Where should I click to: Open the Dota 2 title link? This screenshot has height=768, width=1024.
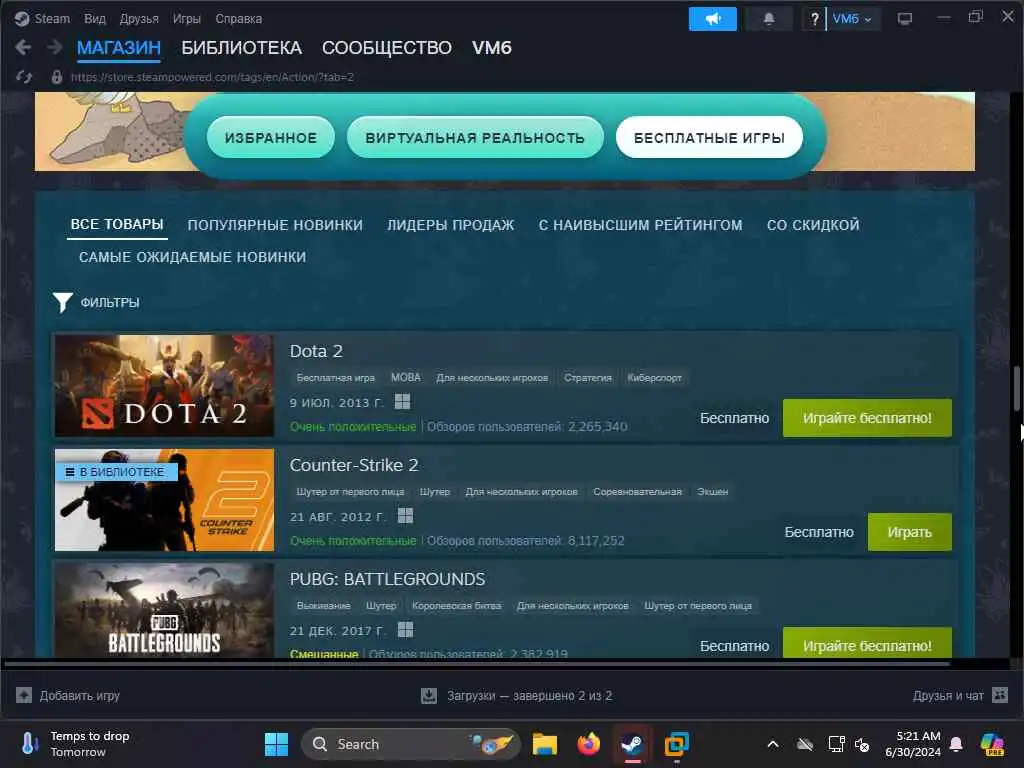[x=316, y=351]
